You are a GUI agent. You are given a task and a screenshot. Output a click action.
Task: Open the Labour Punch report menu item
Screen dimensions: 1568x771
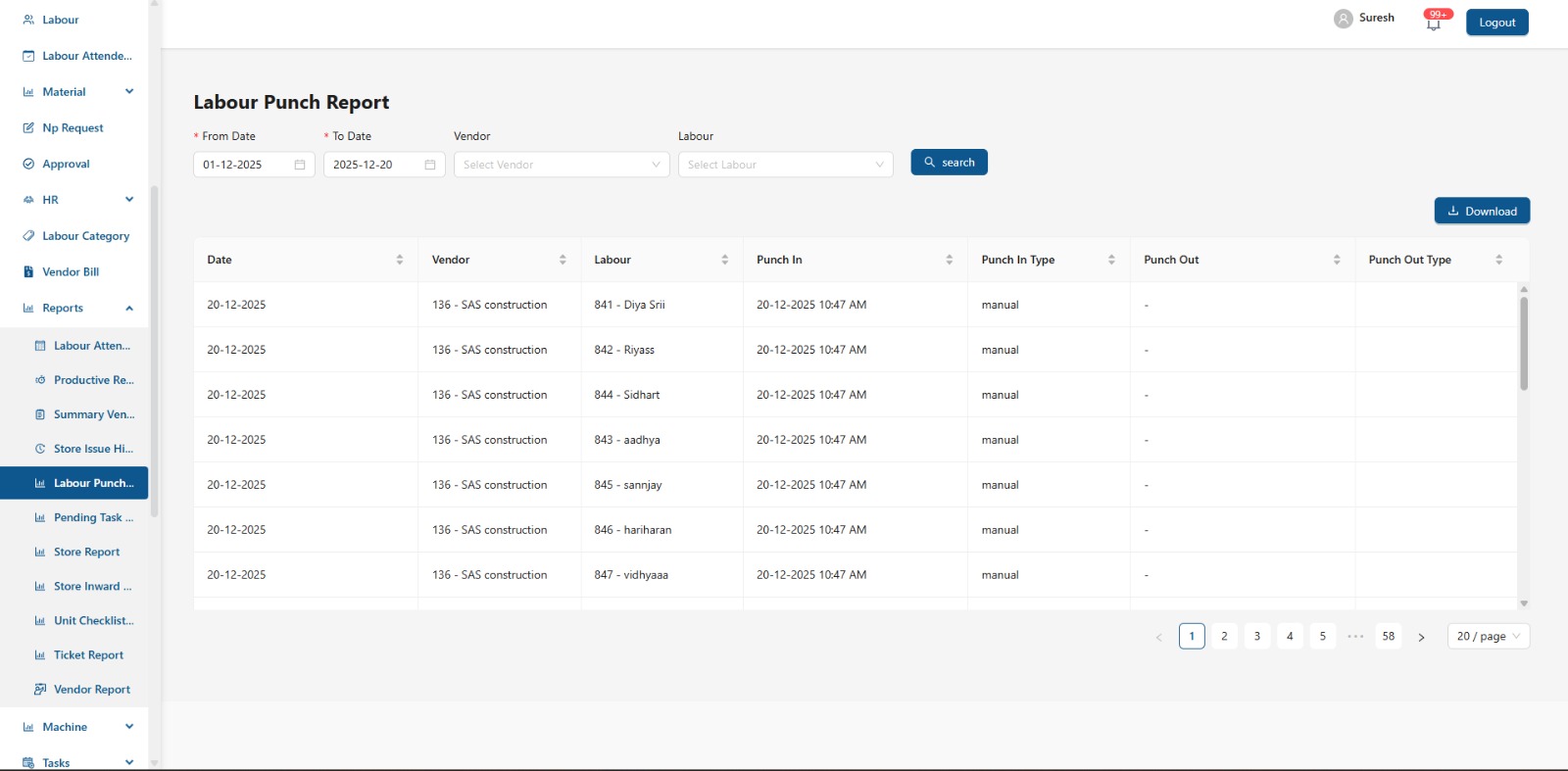pyautogui.click(x=74, y=483)
